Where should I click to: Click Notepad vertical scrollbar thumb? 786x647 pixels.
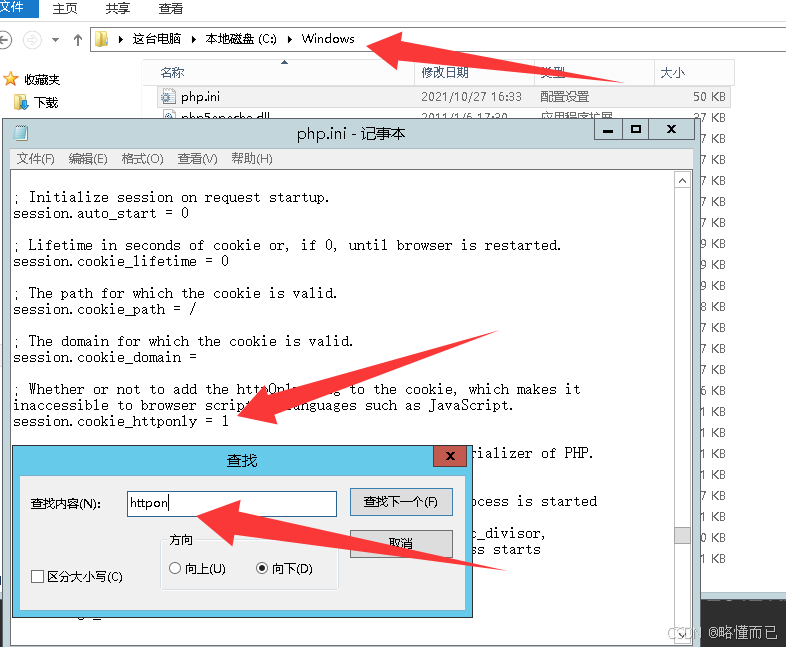[x=682, y=535]
